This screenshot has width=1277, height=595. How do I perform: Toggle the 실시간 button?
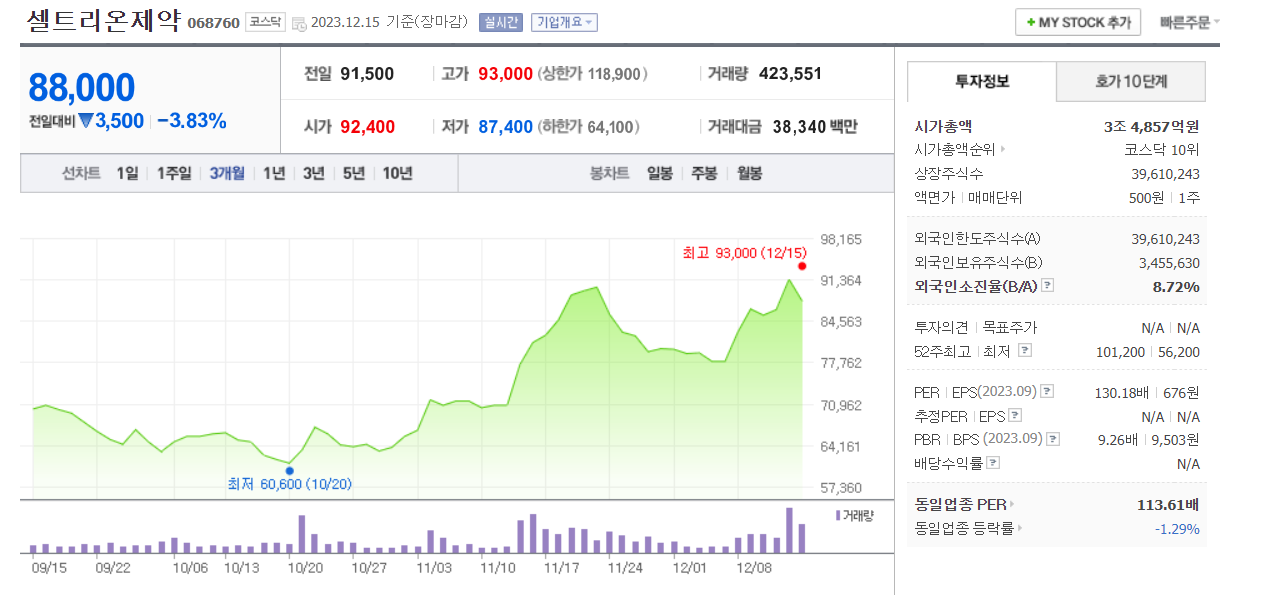point(501,22)
